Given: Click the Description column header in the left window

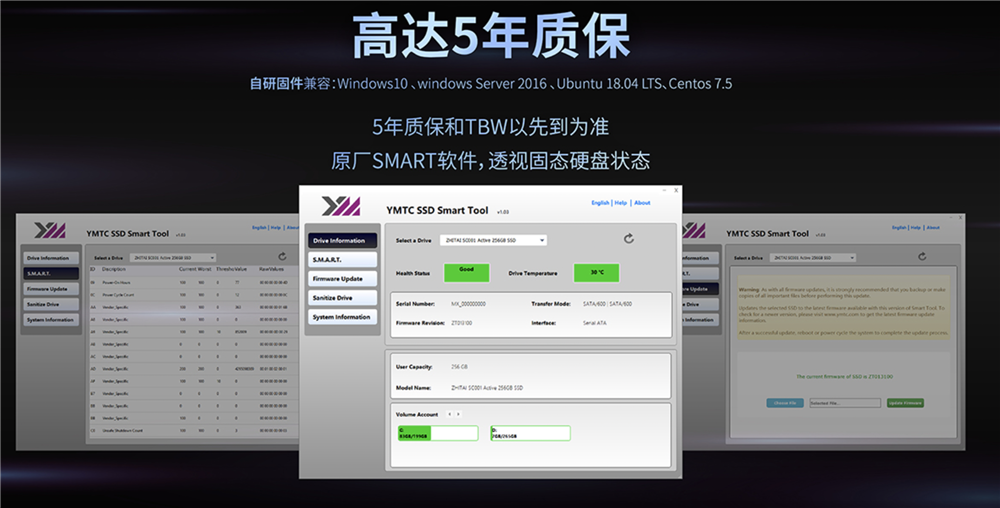Looking at the screenshot, I should [114, 269].
